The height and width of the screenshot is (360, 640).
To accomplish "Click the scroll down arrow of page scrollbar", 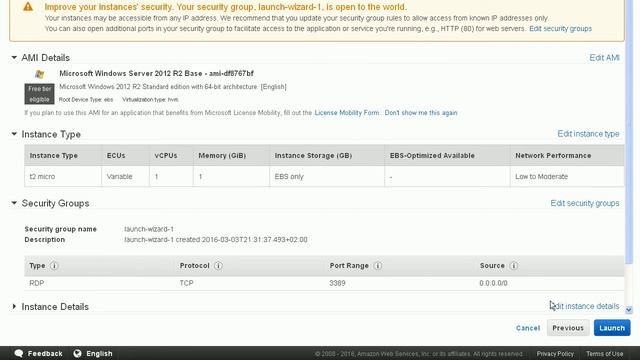I will pos(629,310).
